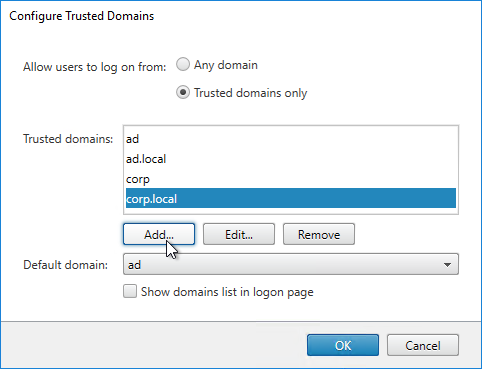
Task: Pick the corp domain list entry
Action: coord(291,179)
